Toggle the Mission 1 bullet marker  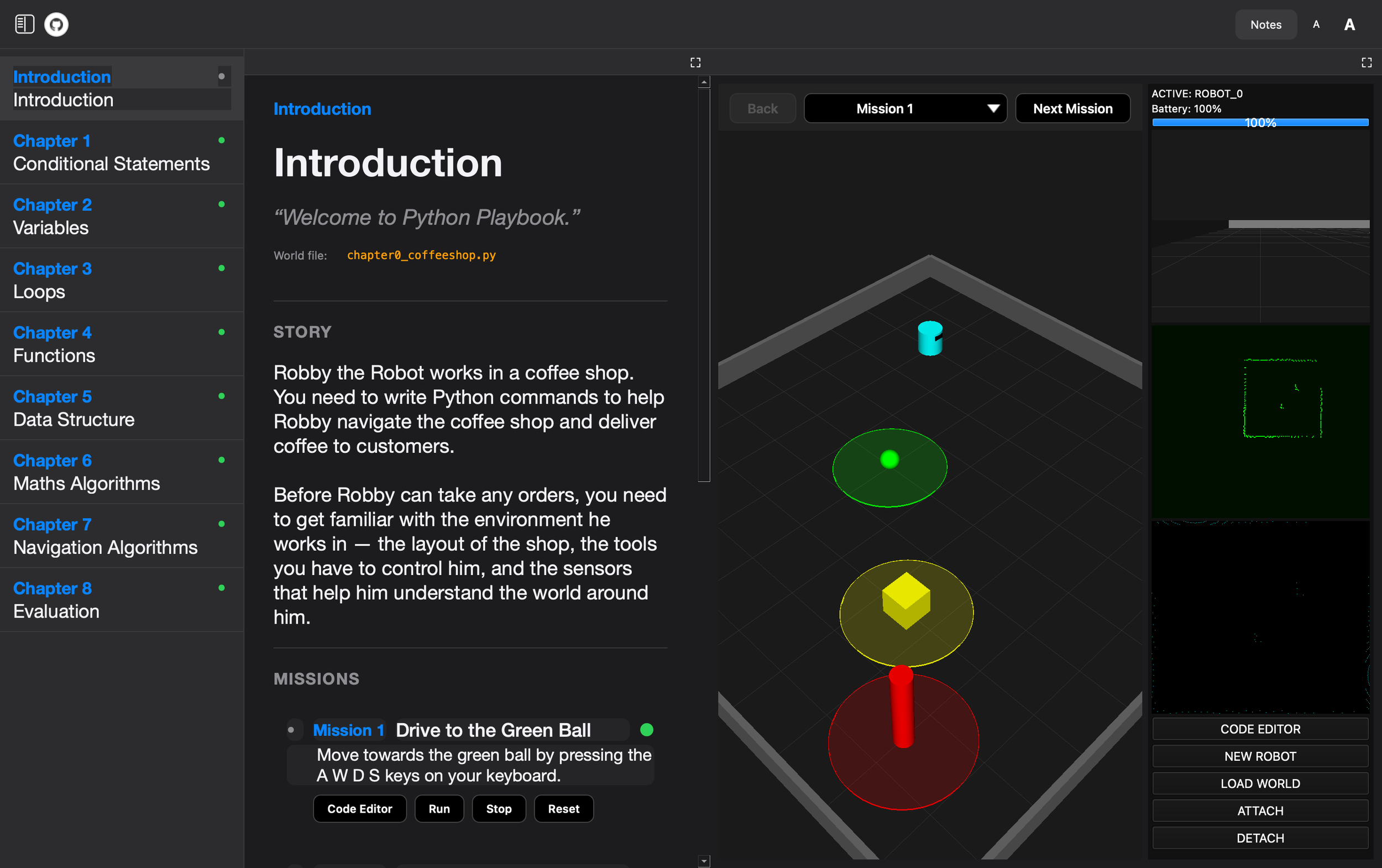tap(291, 730)
